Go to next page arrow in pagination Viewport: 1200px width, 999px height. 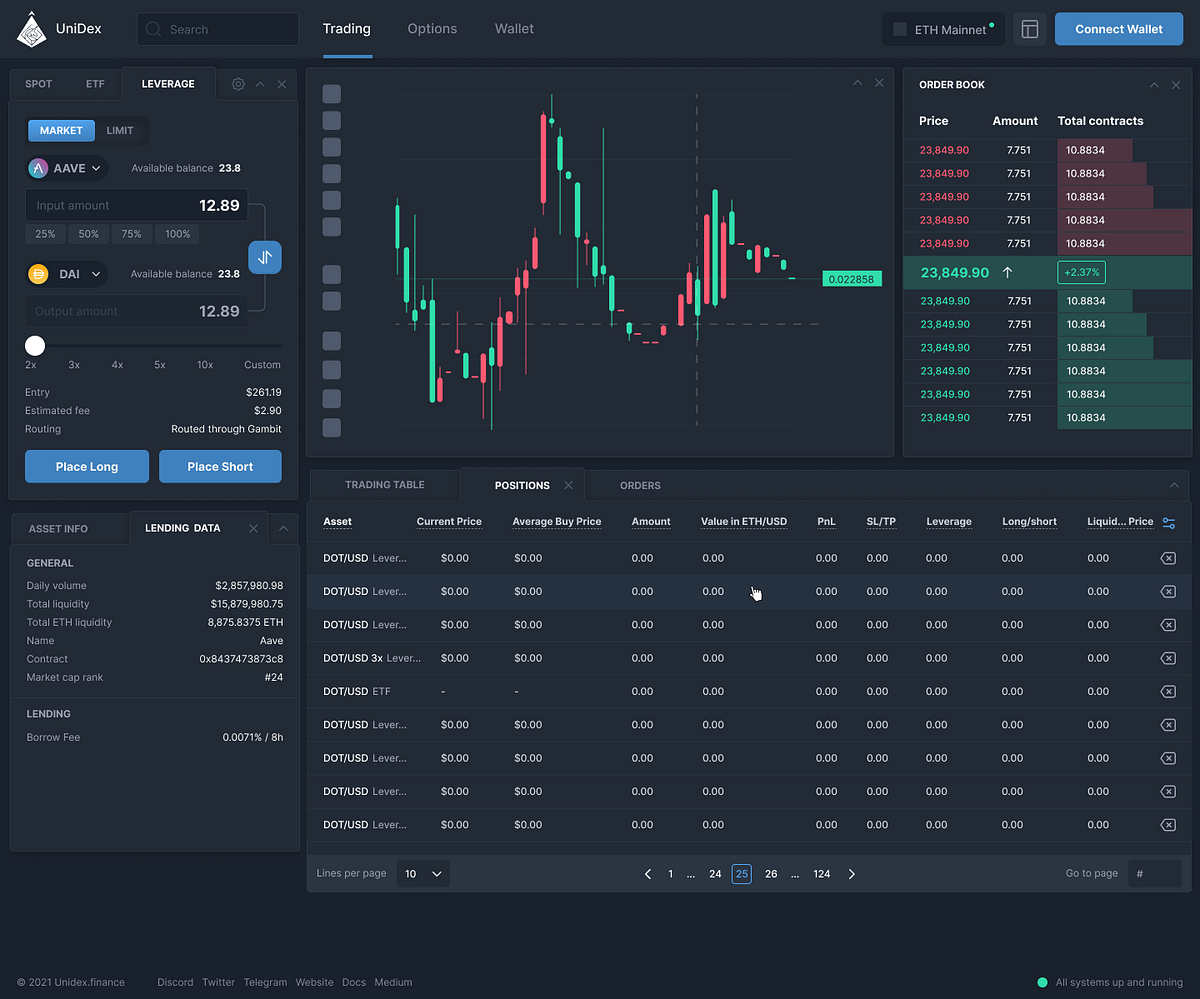(852, 874)
